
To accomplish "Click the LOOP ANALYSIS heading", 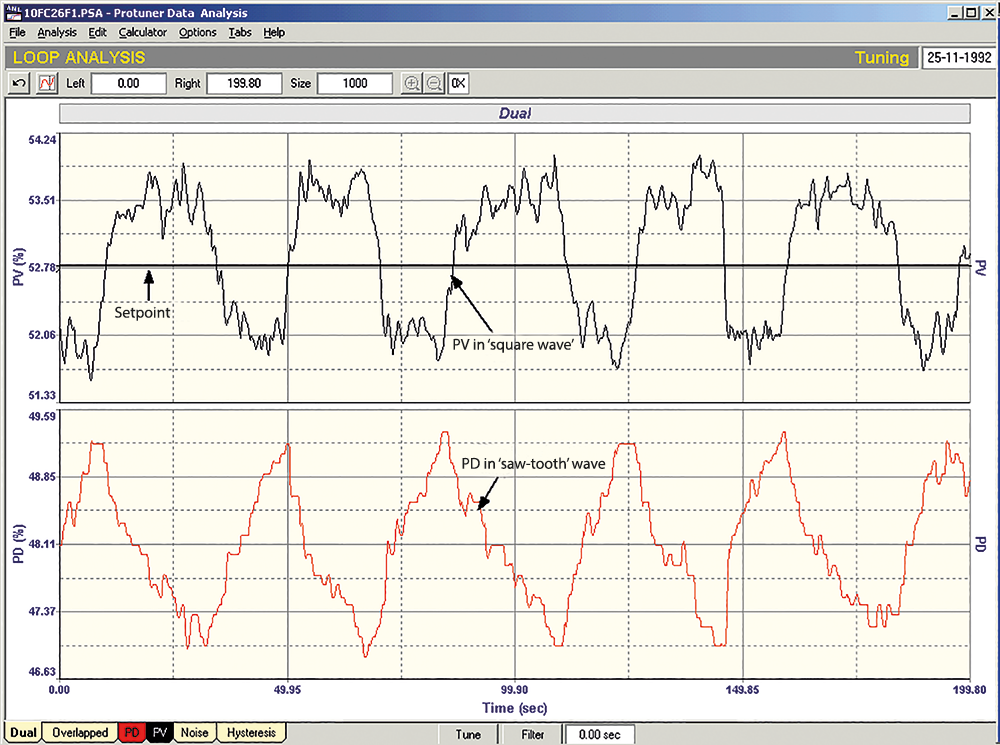I will pyautogui.click(x=79, y=57).
